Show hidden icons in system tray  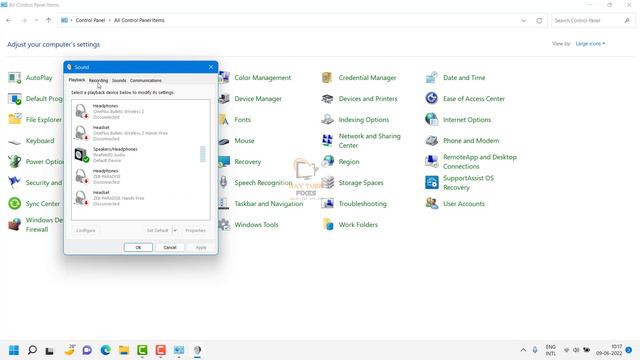[523, 350]
